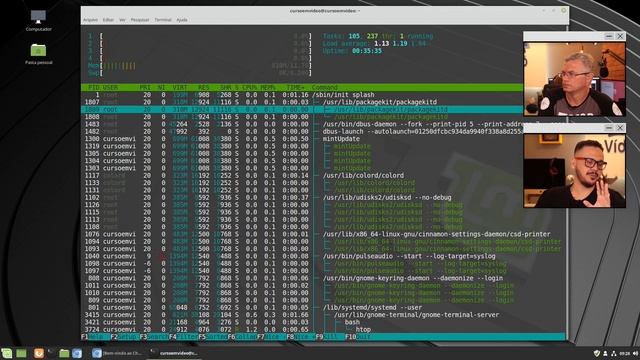Image resolution: width=640 pixels, height=360 pixels.
Task: Select the gnome-keyring-daemon parent process PID 808
Action: (323, 278)
